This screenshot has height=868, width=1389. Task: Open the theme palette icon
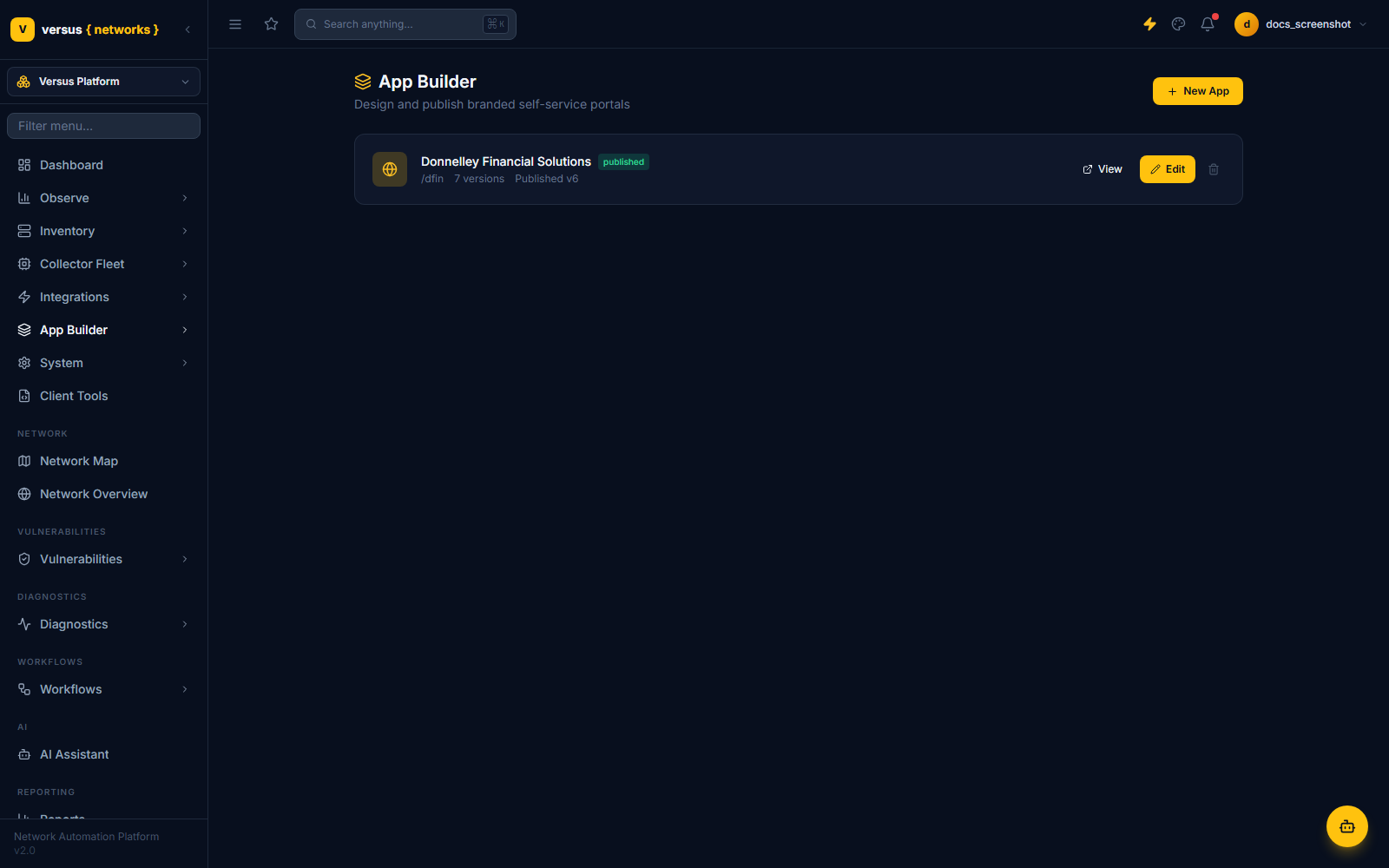coord(1178,24)
